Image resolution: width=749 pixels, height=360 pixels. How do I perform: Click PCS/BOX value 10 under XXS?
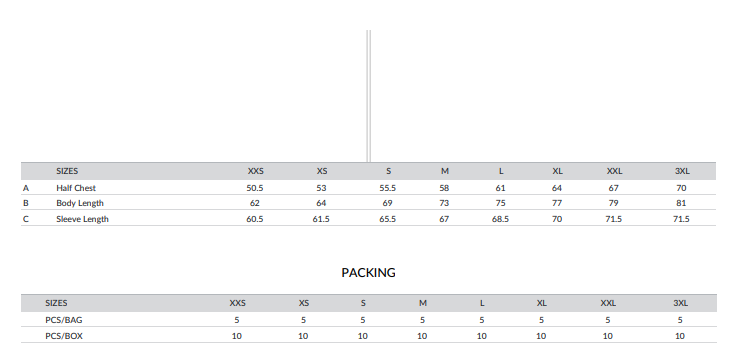click(x=236, y=336)
